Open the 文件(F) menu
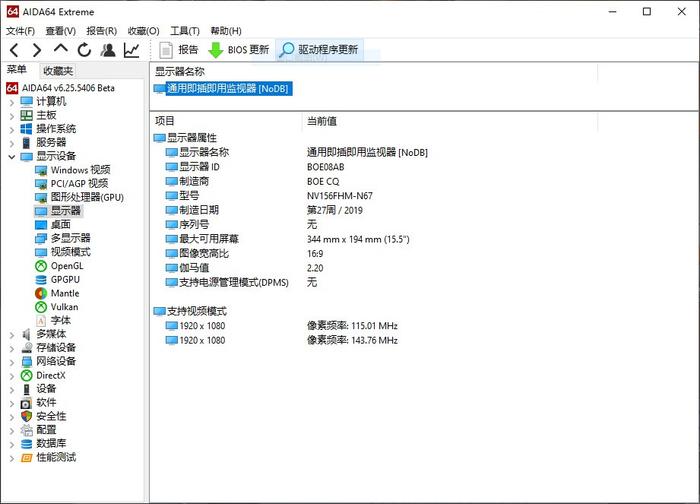Image resolution: width=700 pixels, height=504 pixels. [x=21, y=31]
